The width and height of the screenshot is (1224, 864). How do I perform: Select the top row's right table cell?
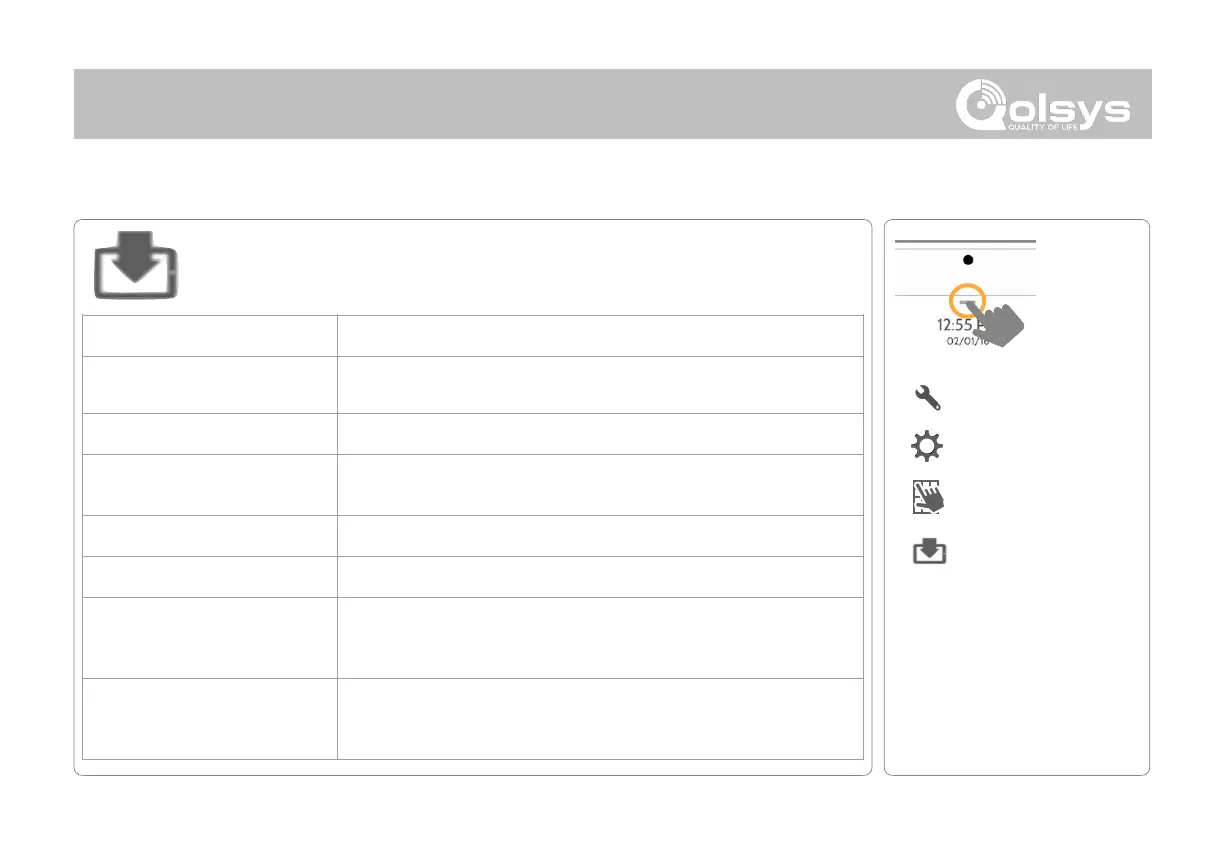[x=600, y=335]
